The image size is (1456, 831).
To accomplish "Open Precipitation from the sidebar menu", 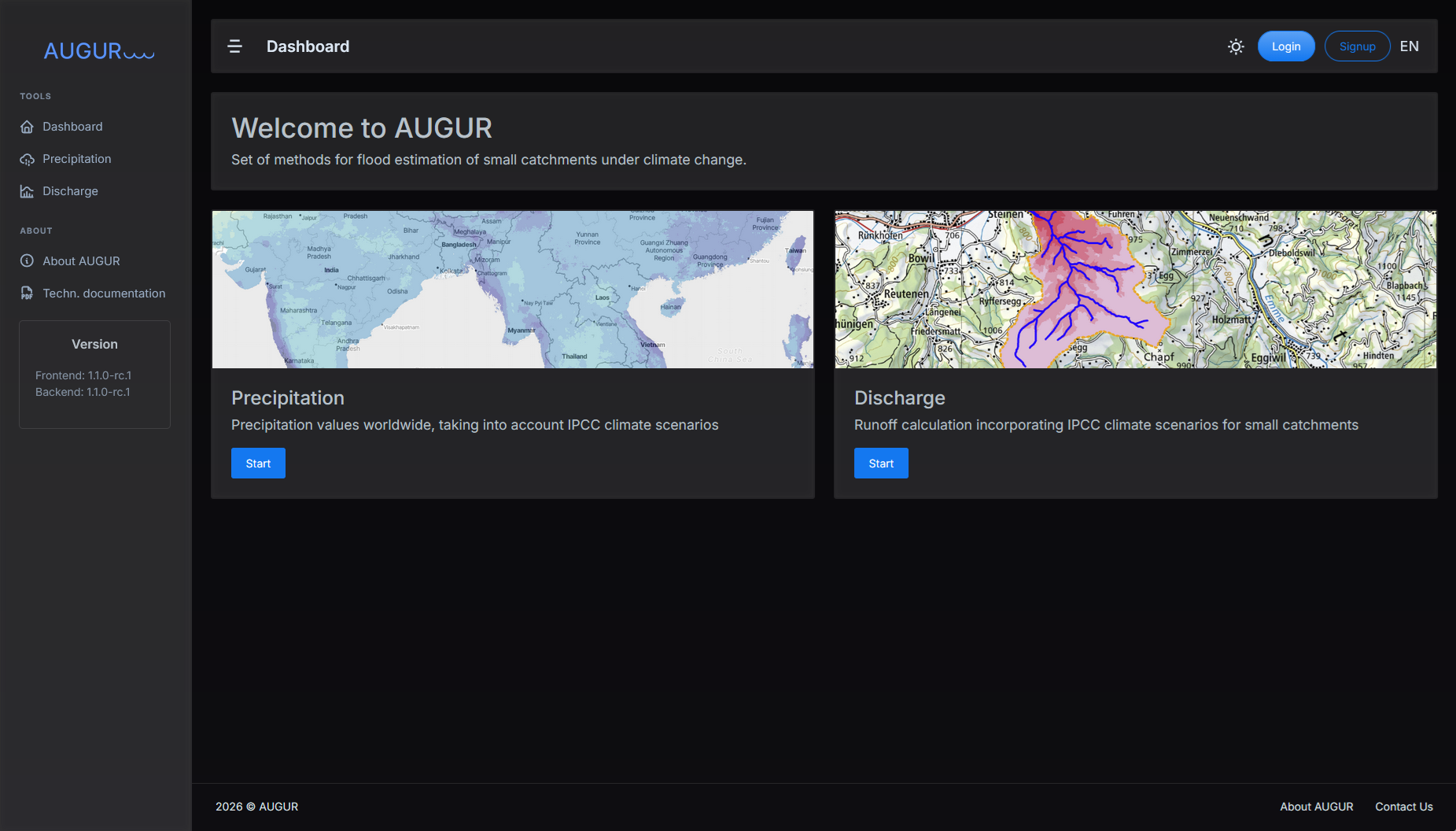I will pyautogui.click(x=77, y=159).
